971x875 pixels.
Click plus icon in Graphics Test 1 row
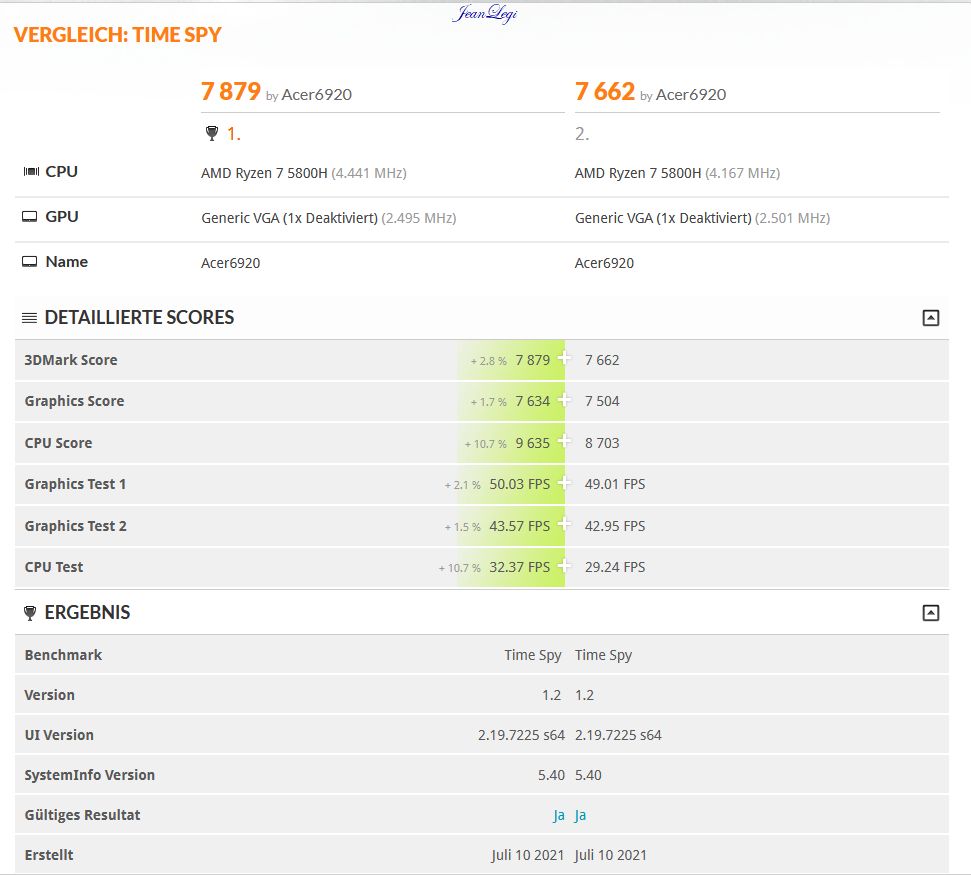pyautogui.click(x=564, y=482)
